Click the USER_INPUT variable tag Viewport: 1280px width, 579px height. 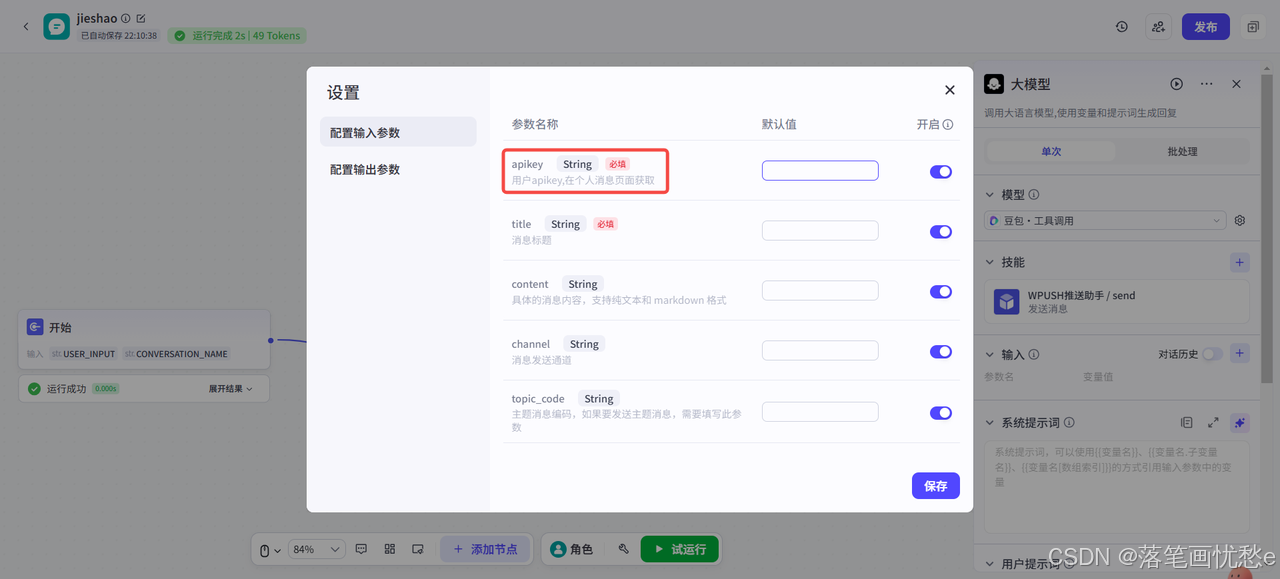(84, 354)
